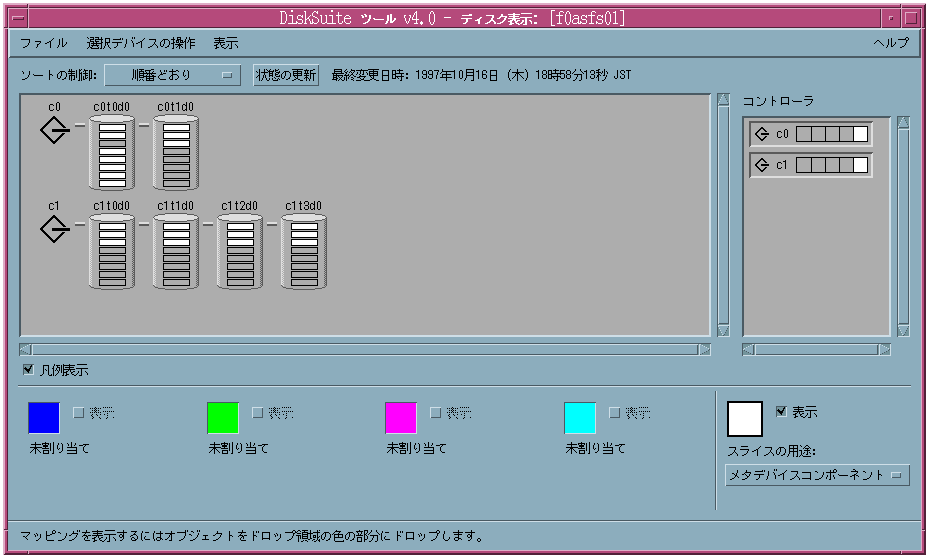The image size is (932, 557).
Task: Select the c1t1d0 disk cylinder
Action: pyautogui.click(x=176, y=252)
